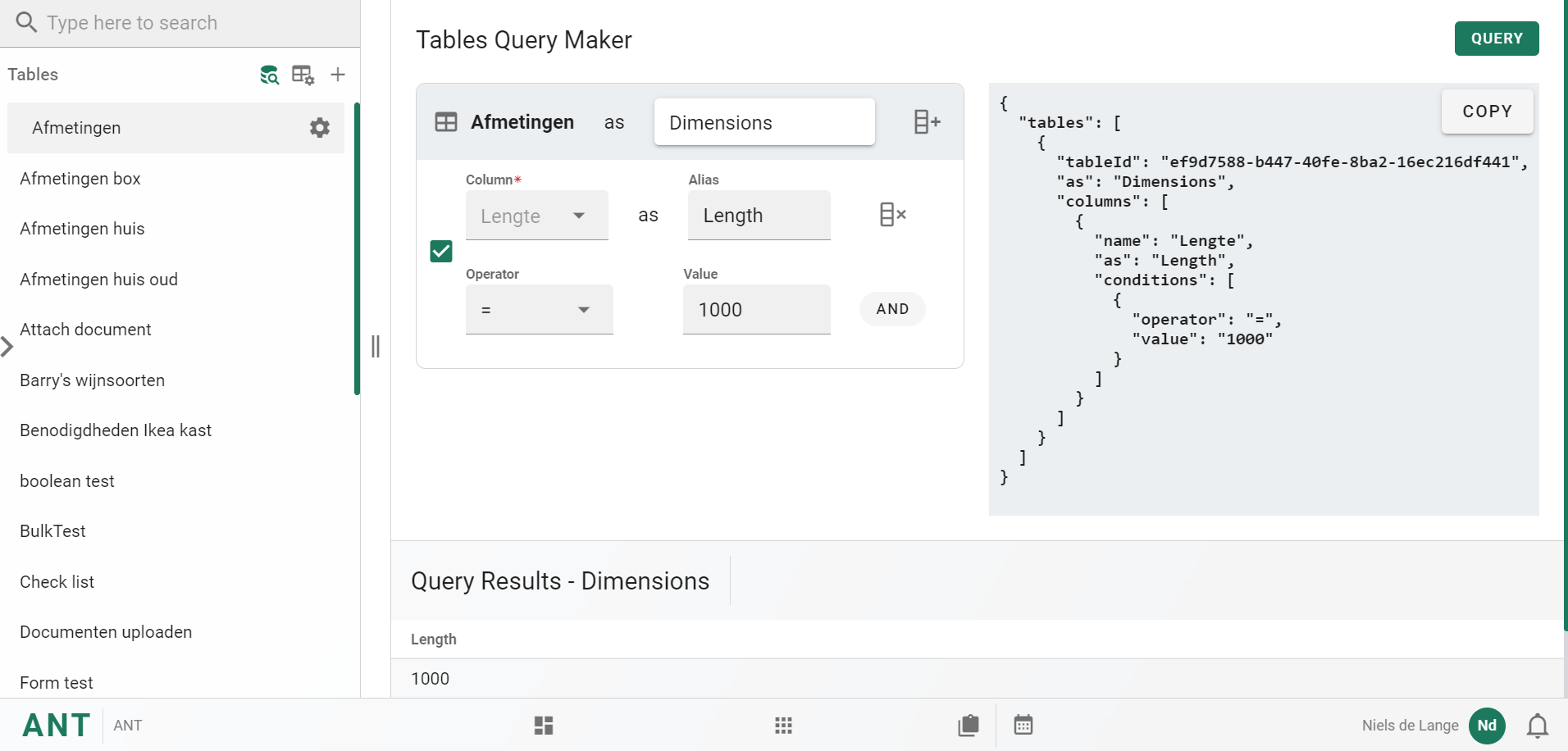Open the apps grid icon
The width and height of the screenshot is (1568, 751).
pyautogui.click(x=783, y=726)
